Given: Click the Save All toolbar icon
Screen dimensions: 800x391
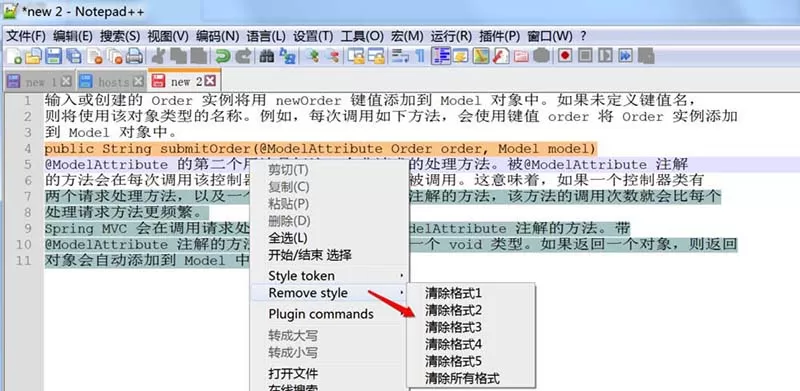Looking at the screenshot, I should point(74,56).
